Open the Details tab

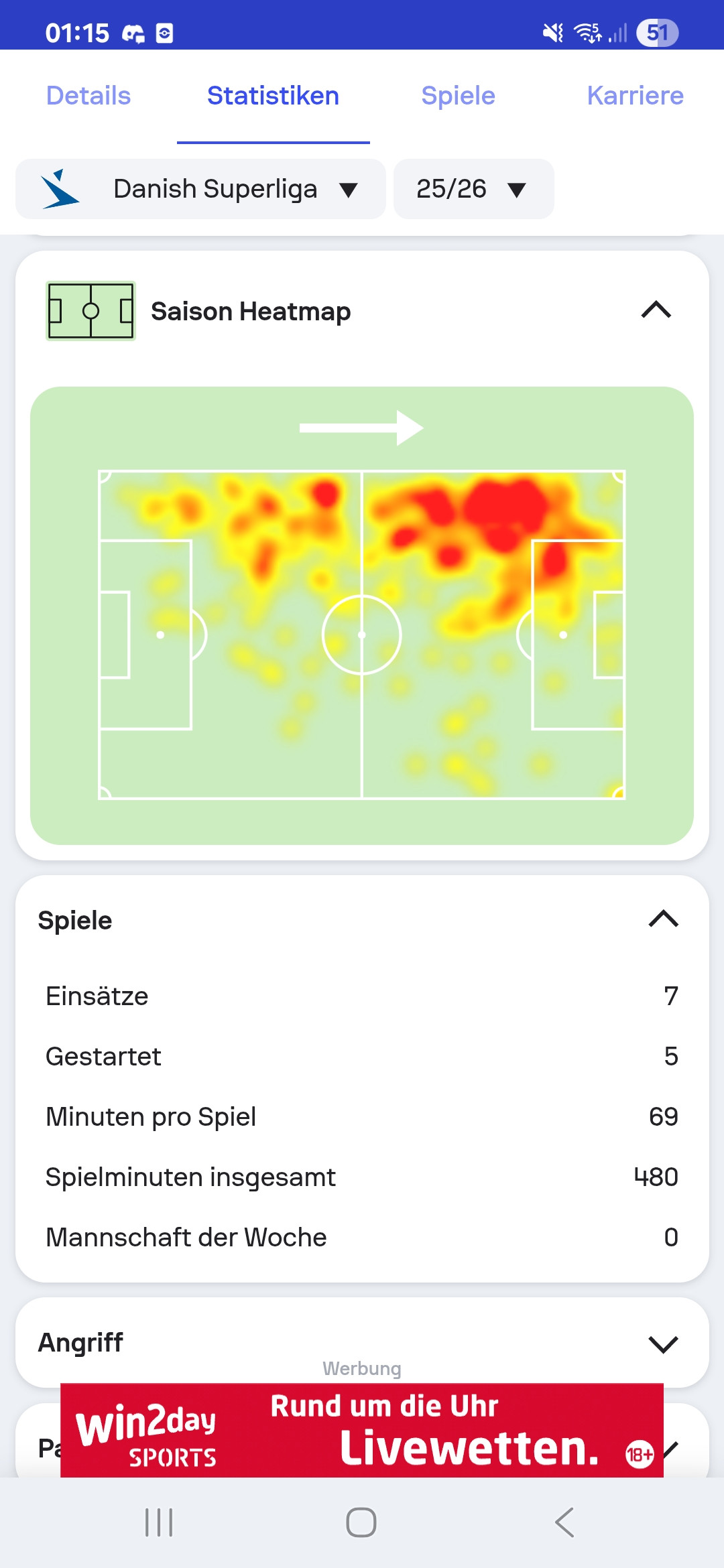tap(88, 96)
